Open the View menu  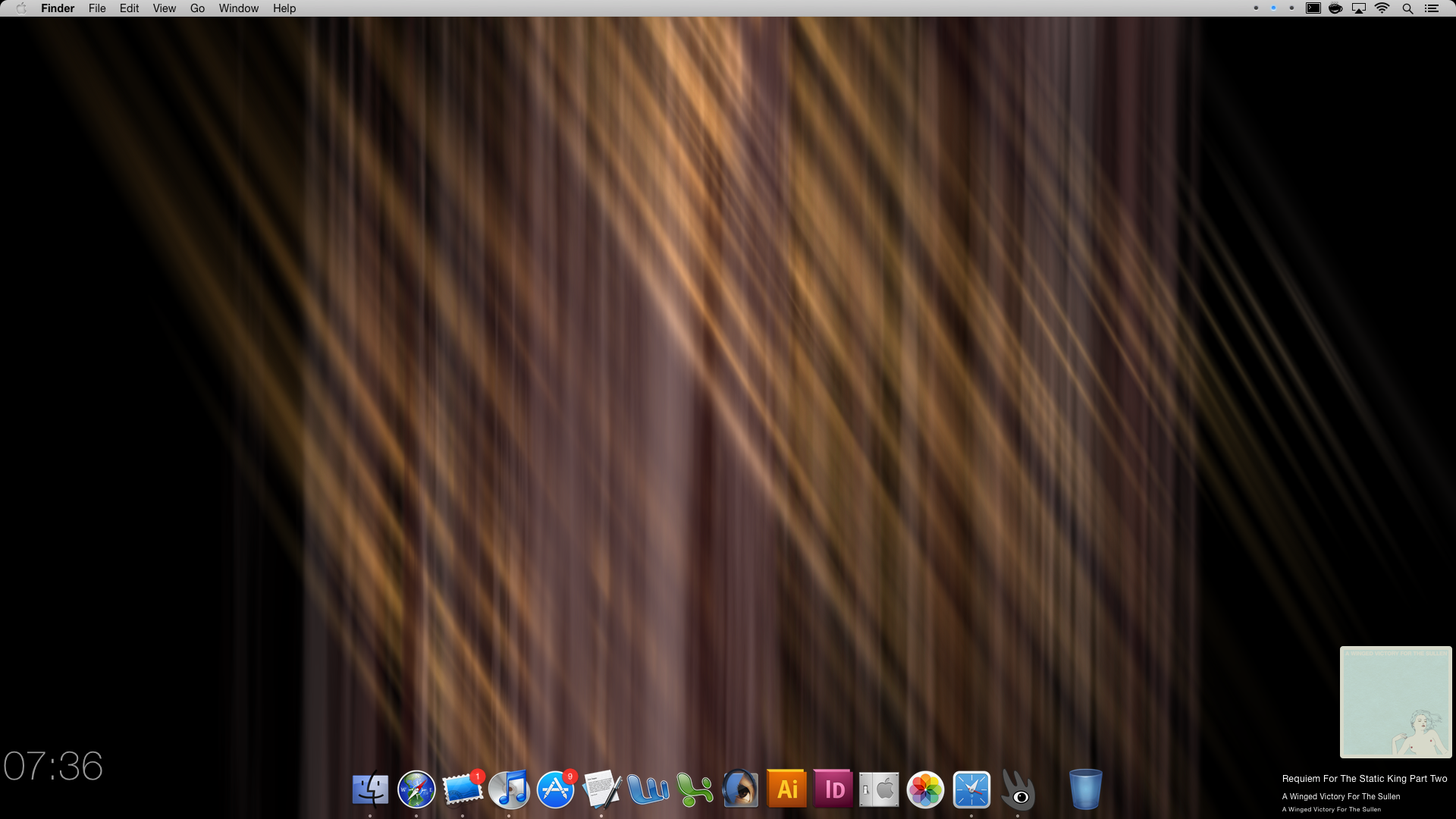coord(165,8)
